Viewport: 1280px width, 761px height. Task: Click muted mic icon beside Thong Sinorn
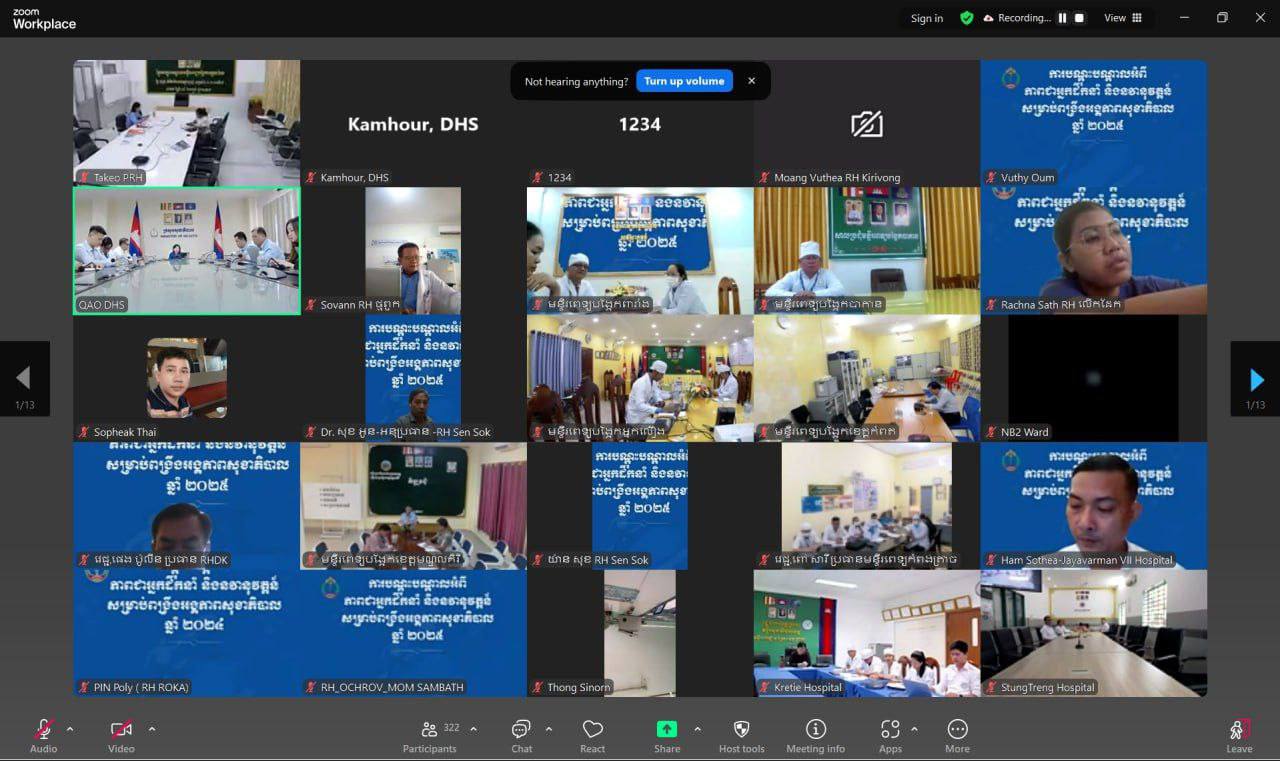(538, 687)
